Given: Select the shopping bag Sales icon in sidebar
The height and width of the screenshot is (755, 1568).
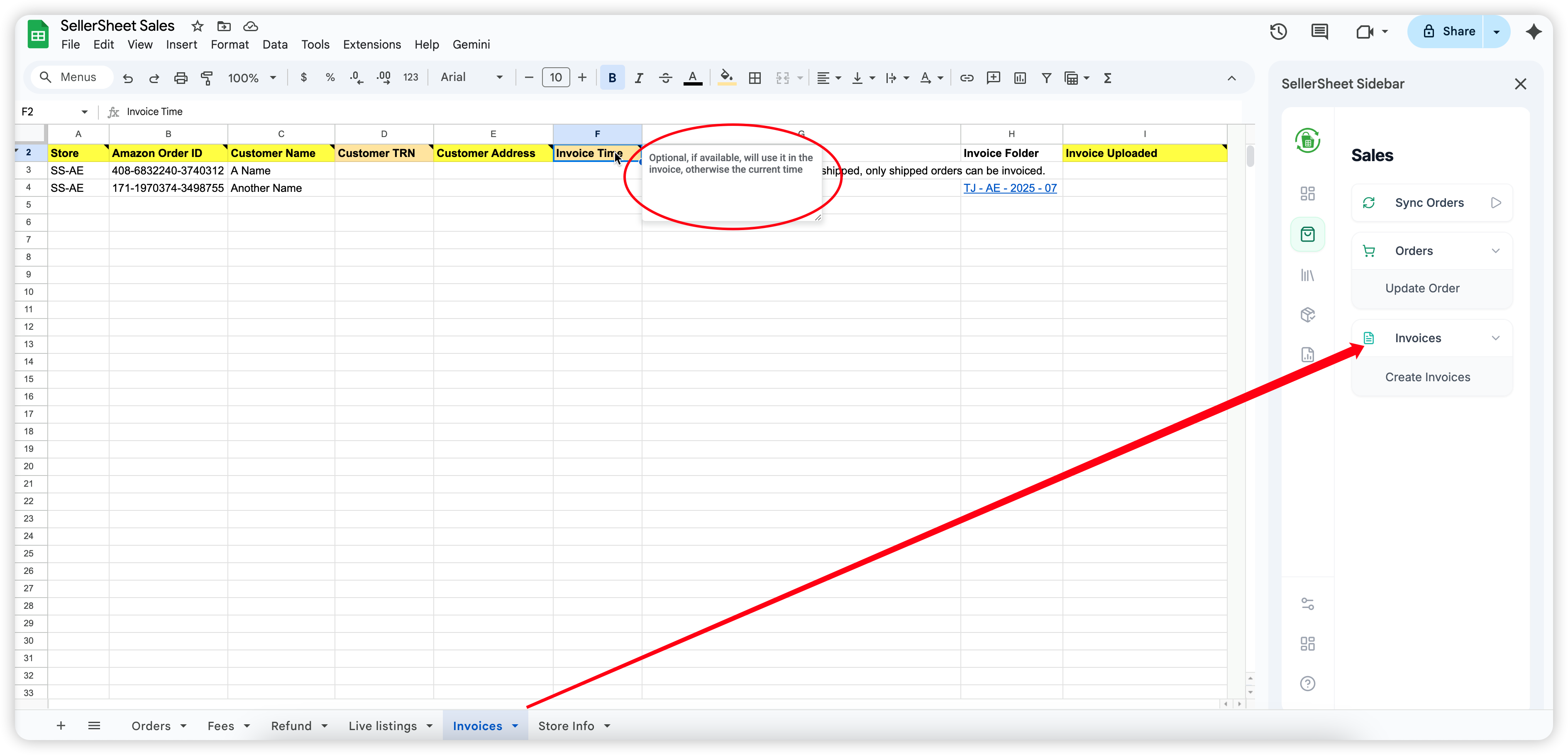Looking at the screenshot, I should coord(1307,234).
